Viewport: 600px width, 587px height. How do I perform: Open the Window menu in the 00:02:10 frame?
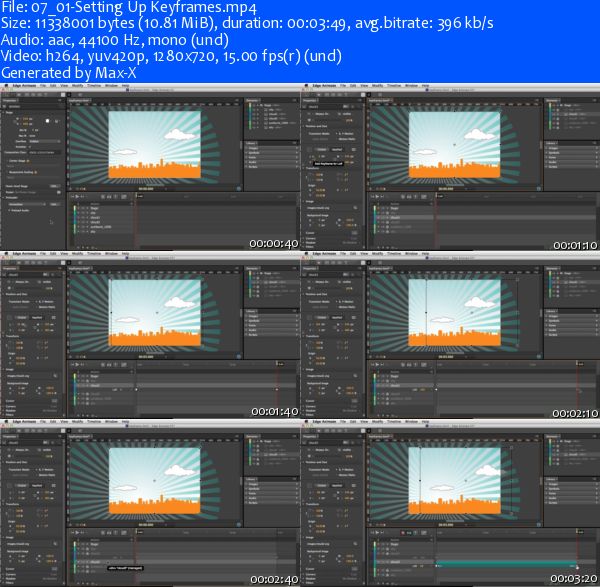pos(411,253)
